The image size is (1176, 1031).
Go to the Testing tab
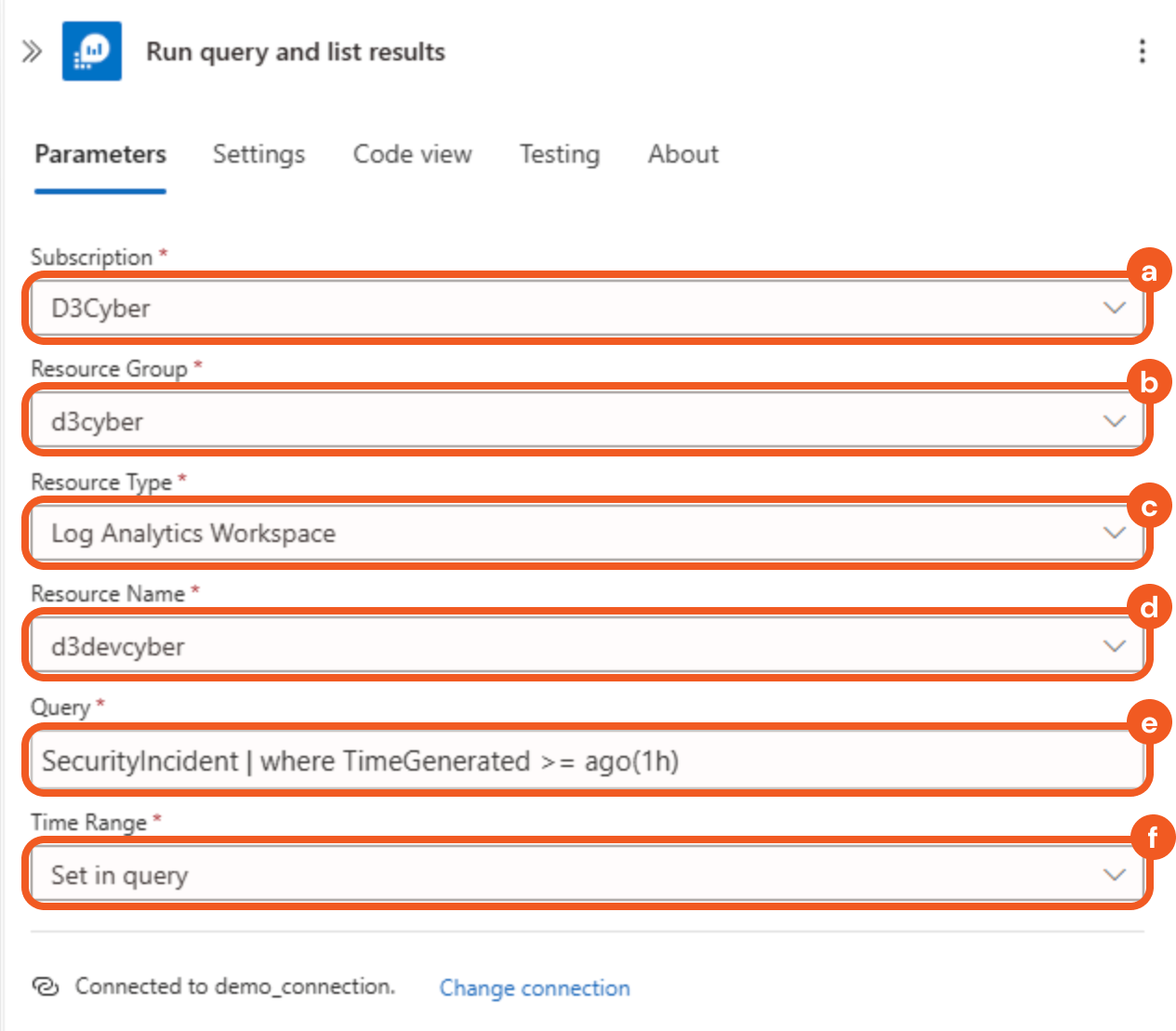pos(559,154)
